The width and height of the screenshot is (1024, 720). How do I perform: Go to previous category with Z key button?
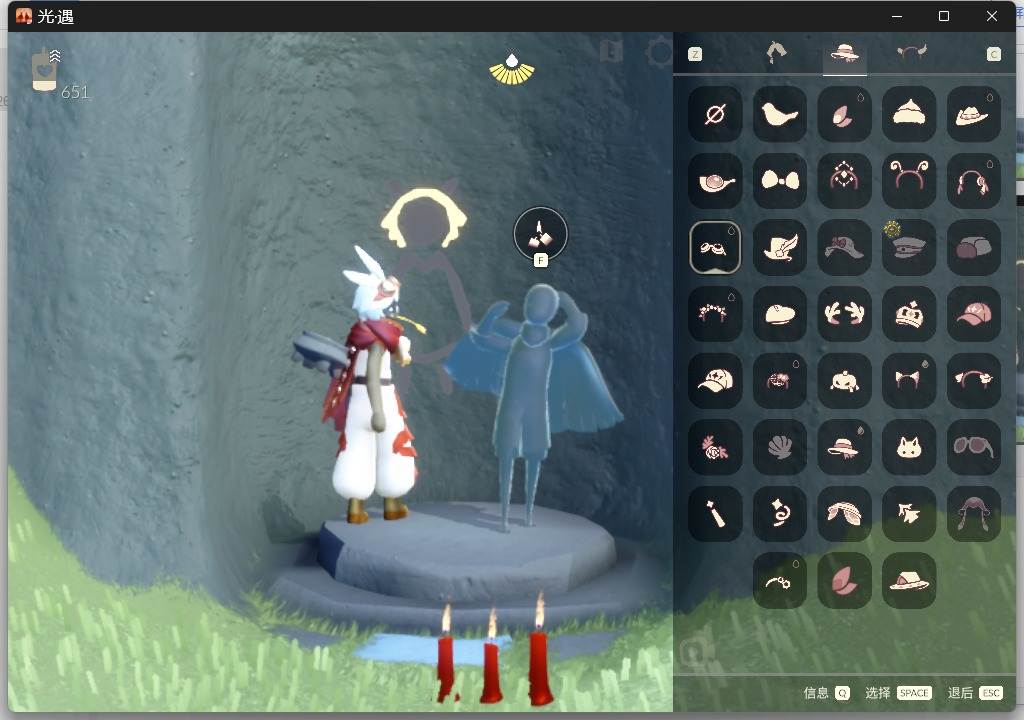tap(696, 54)
